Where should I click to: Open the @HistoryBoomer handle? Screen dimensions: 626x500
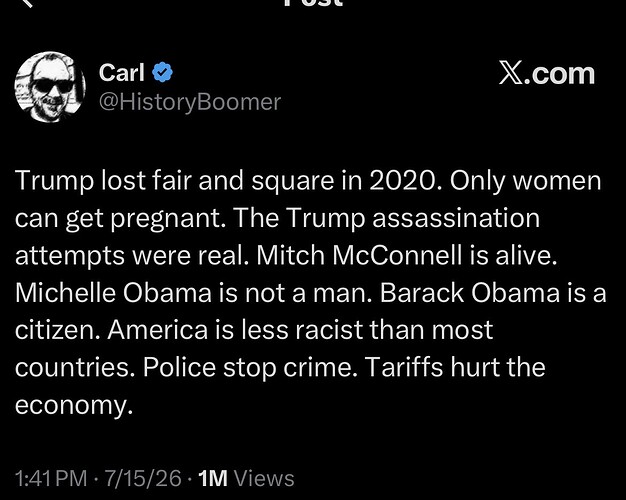coord(190,102)
